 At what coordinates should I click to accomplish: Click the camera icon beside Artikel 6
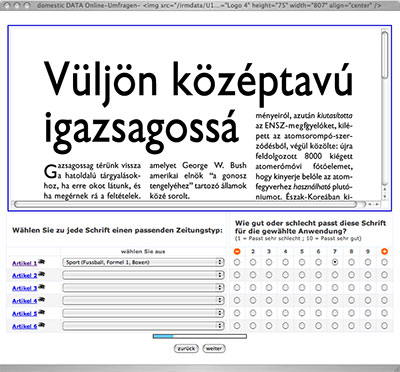pos(41,325)
